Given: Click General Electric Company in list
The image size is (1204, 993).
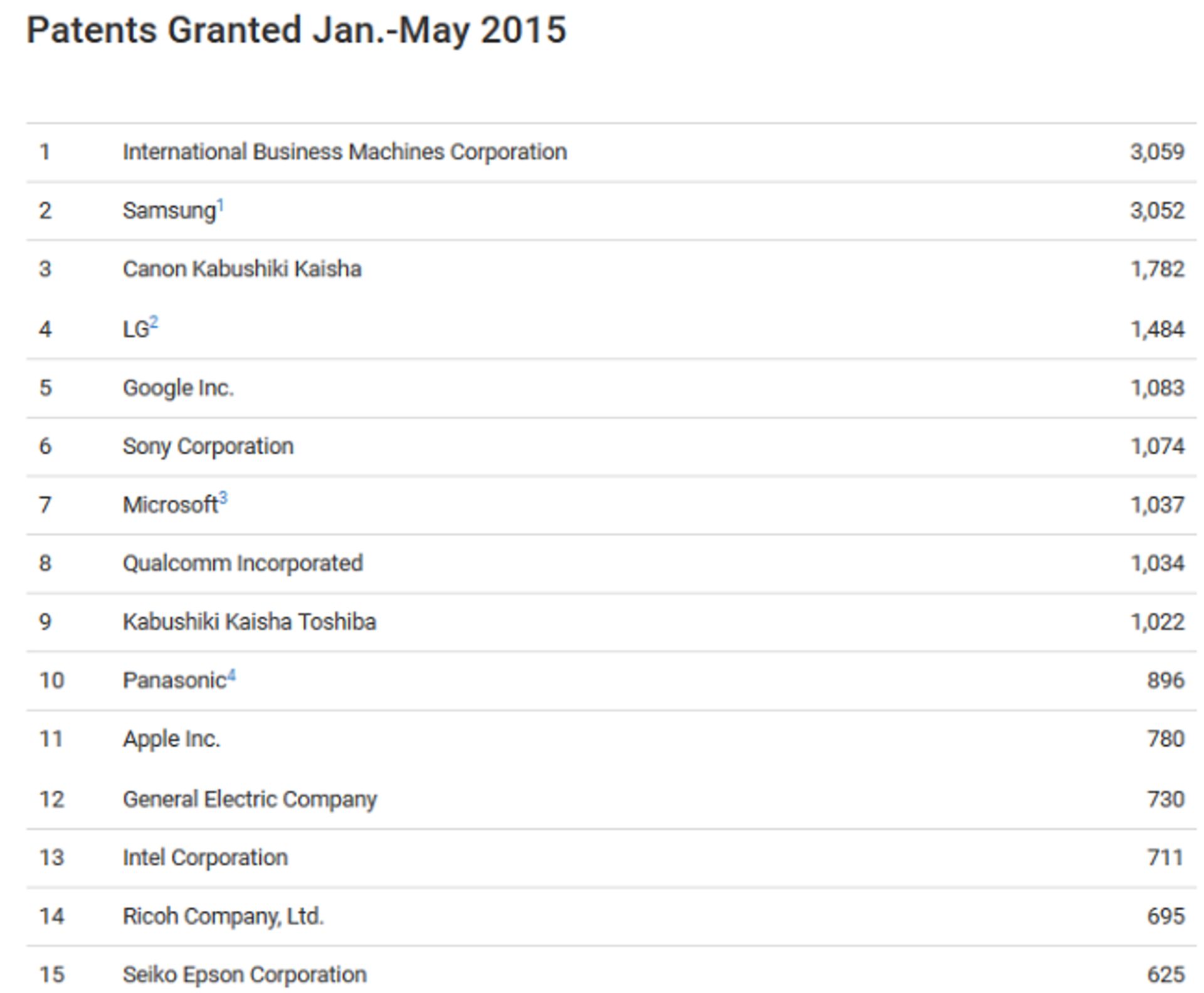Looking at the screenshot, I should 250,799.
